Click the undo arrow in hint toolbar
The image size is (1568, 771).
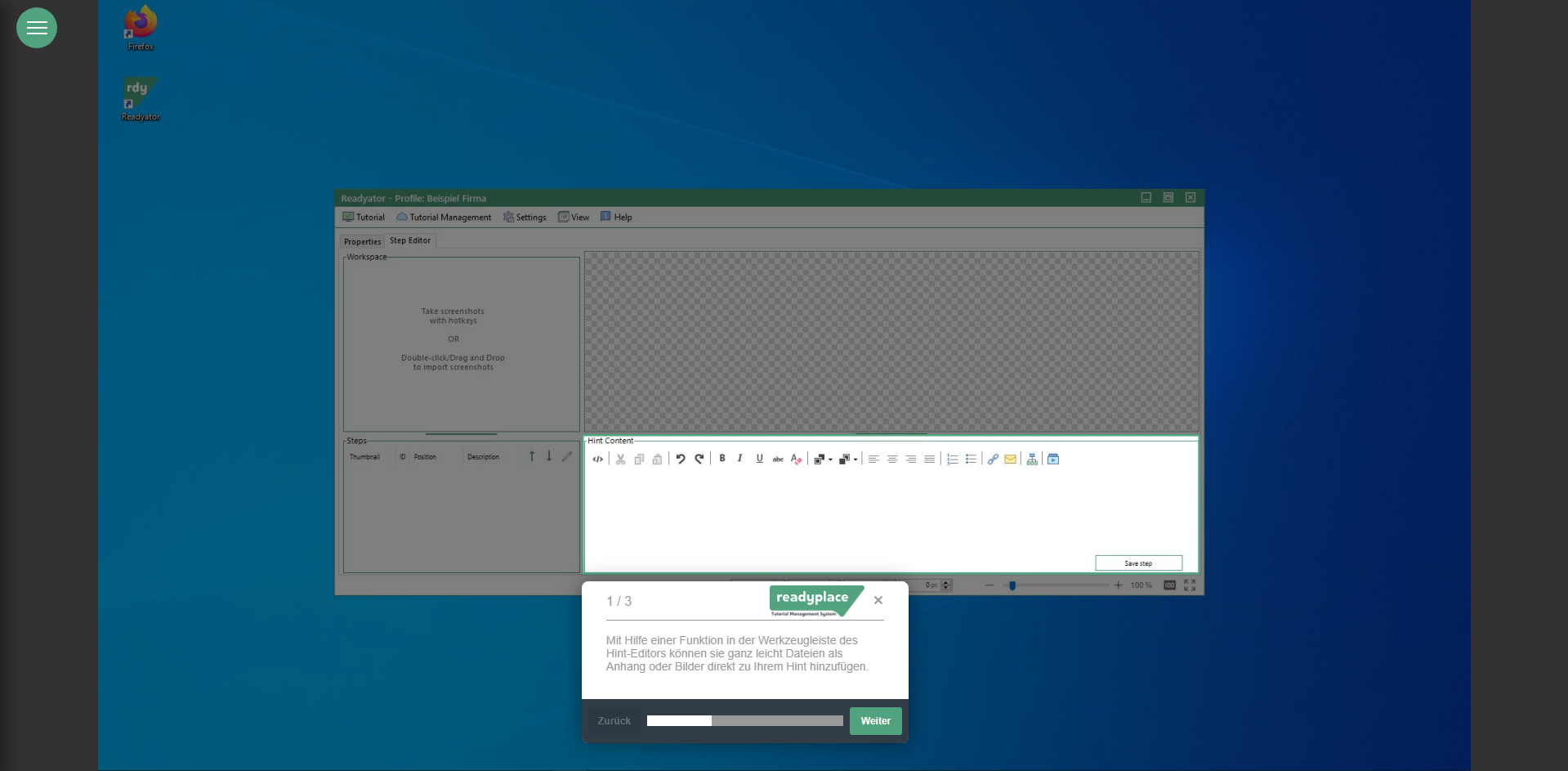coord(680,459)
